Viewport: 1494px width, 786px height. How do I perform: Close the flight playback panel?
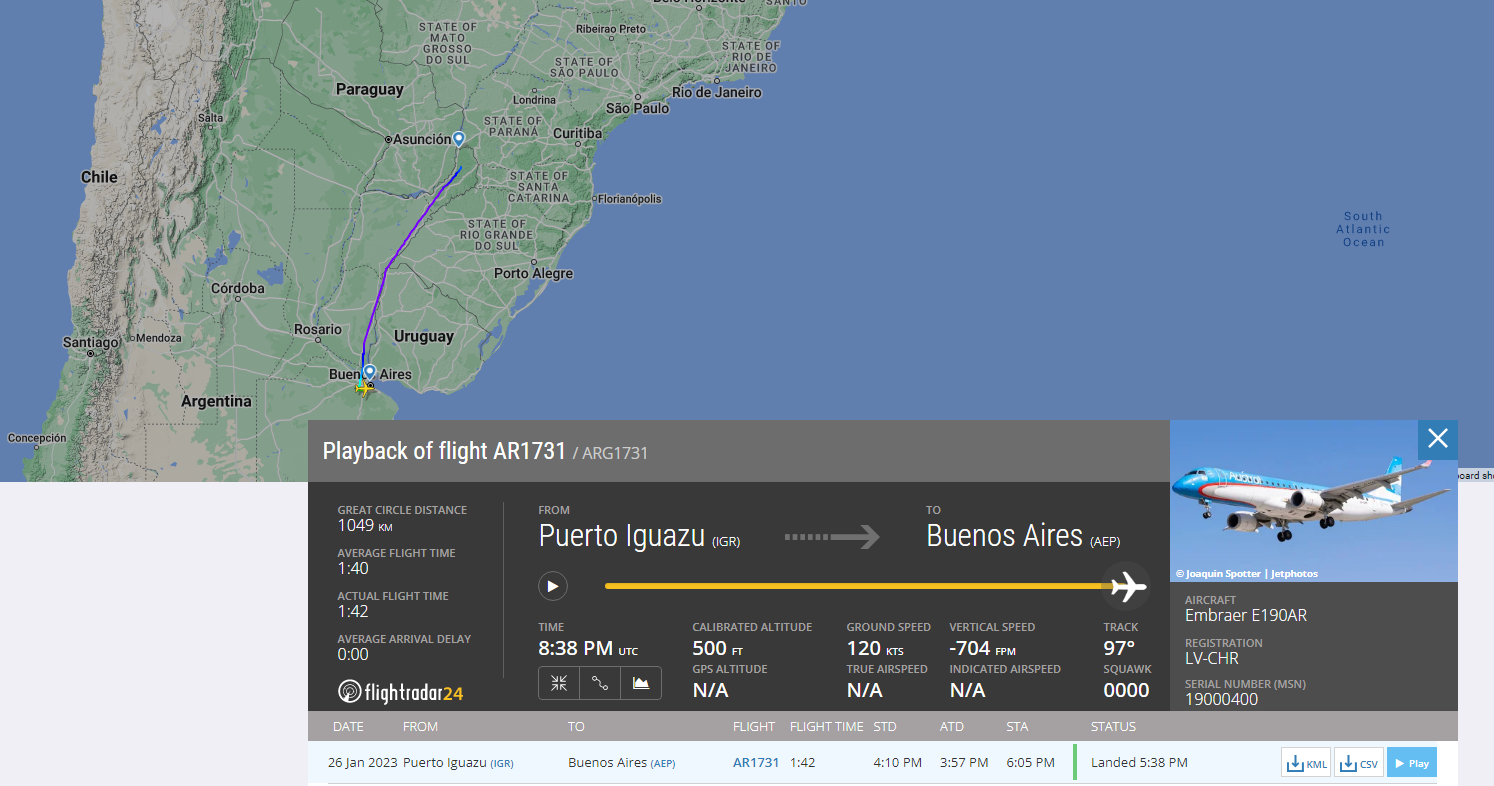pos(1438,439)
